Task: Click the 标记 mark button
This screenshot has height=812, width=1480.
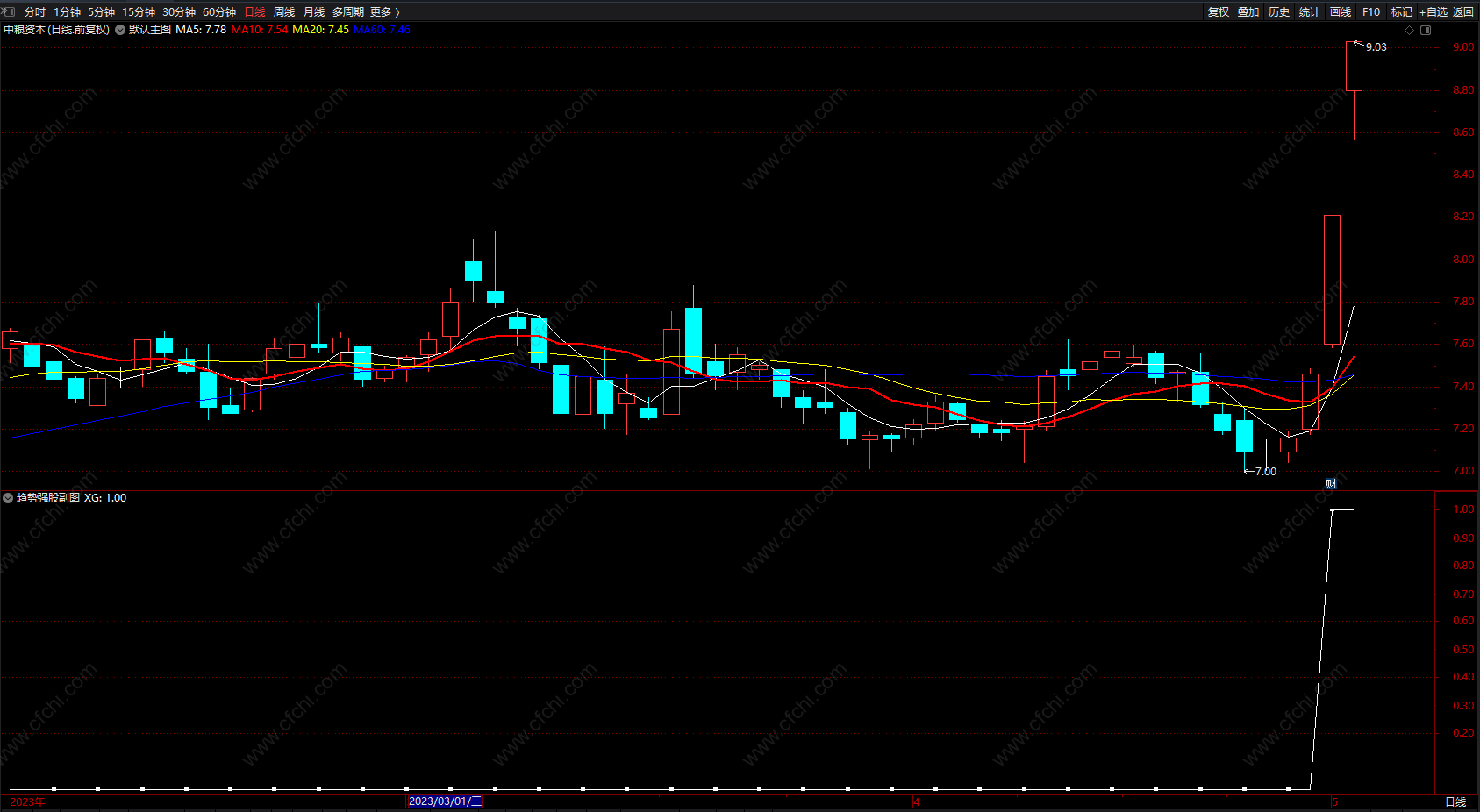Action: click(x=1402, y=11)
